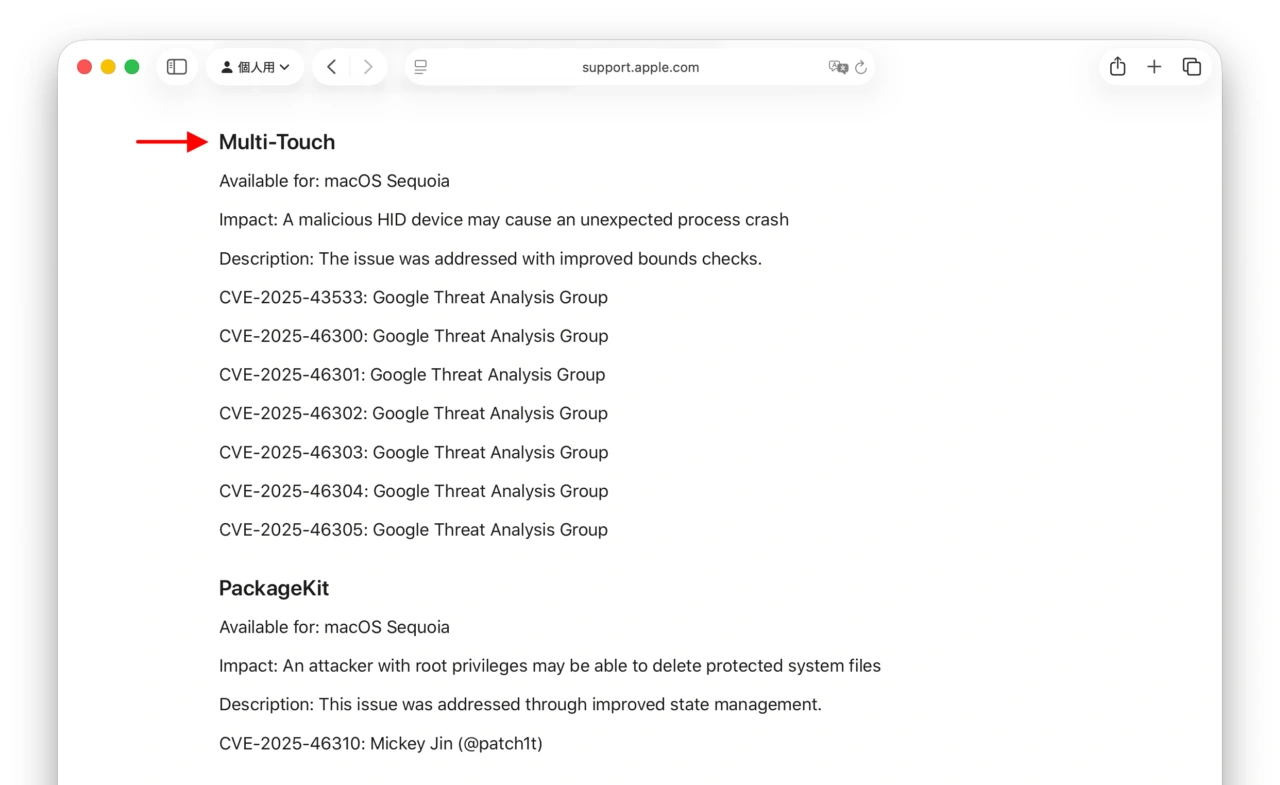Click the Multi-Touch heading
The height and width of the screenshot is (785, 1280).
coord(277,142)
